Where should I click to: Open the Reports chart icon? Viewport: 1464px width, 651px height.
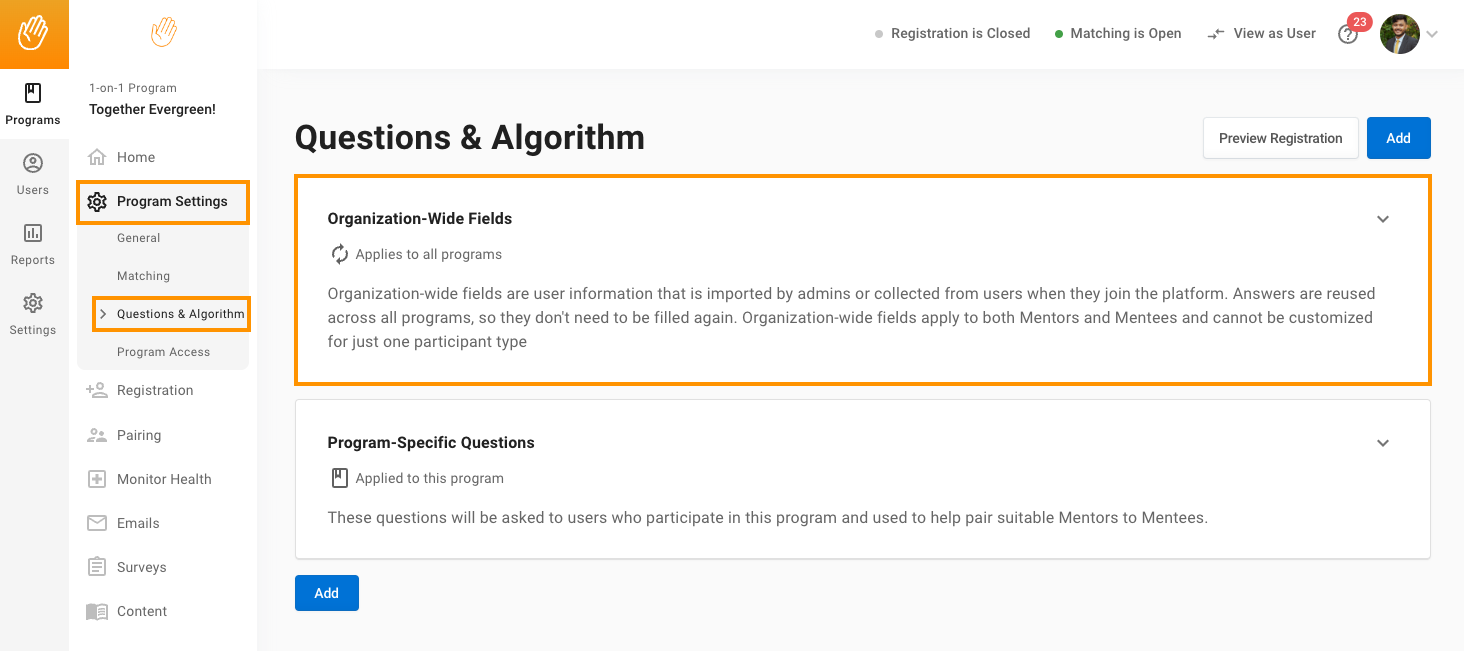tap(33, 234)
